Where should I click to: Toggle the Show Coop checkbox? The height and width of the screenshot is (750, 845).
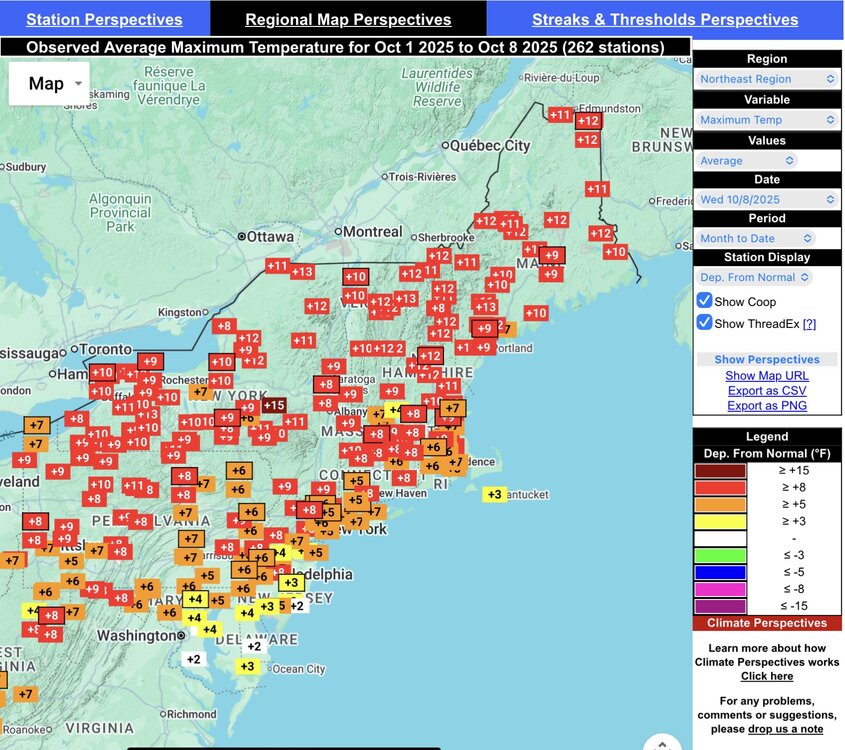704,301
